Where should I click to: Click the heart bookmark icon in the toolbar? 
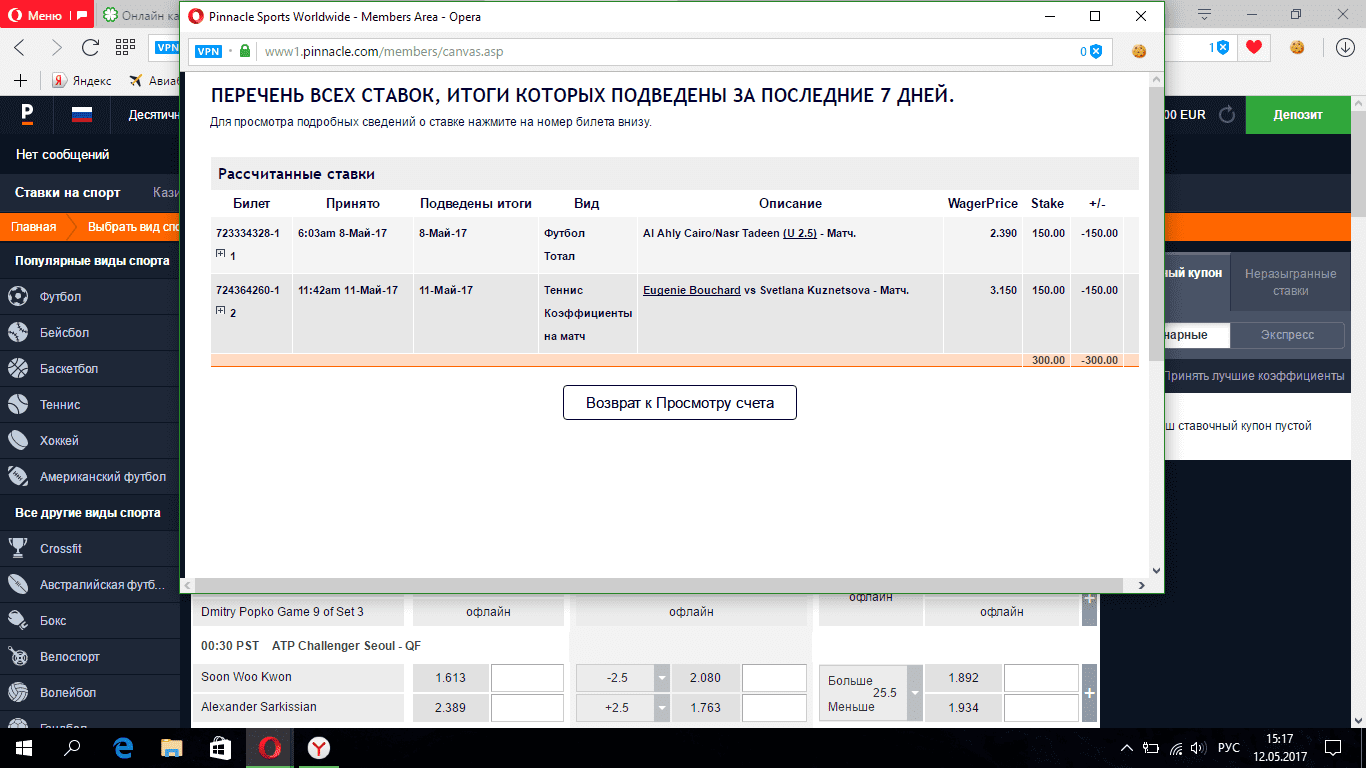click(1253, 47)
